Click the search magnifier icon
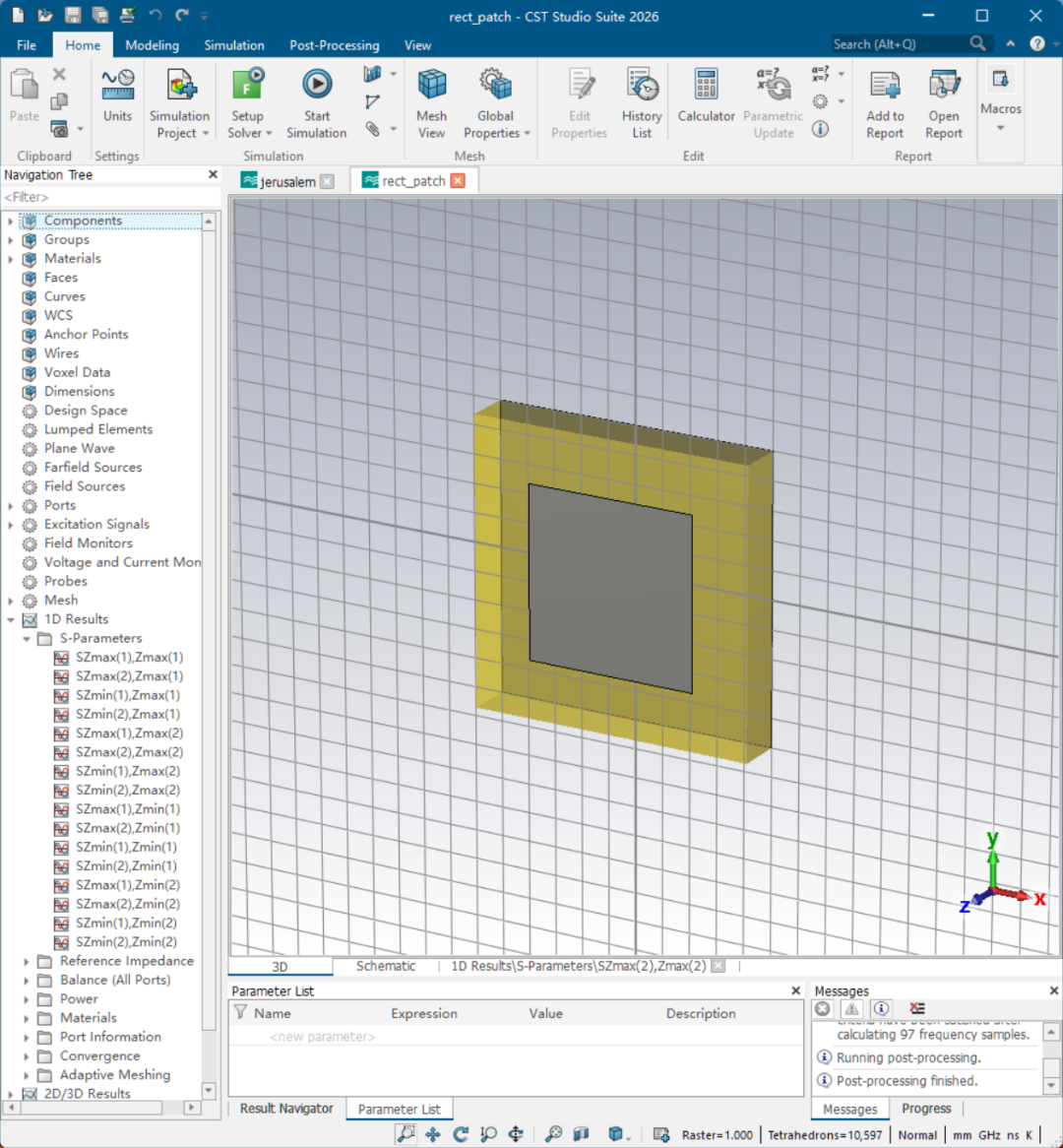1063x1148 pixels. tap(977, 44)
